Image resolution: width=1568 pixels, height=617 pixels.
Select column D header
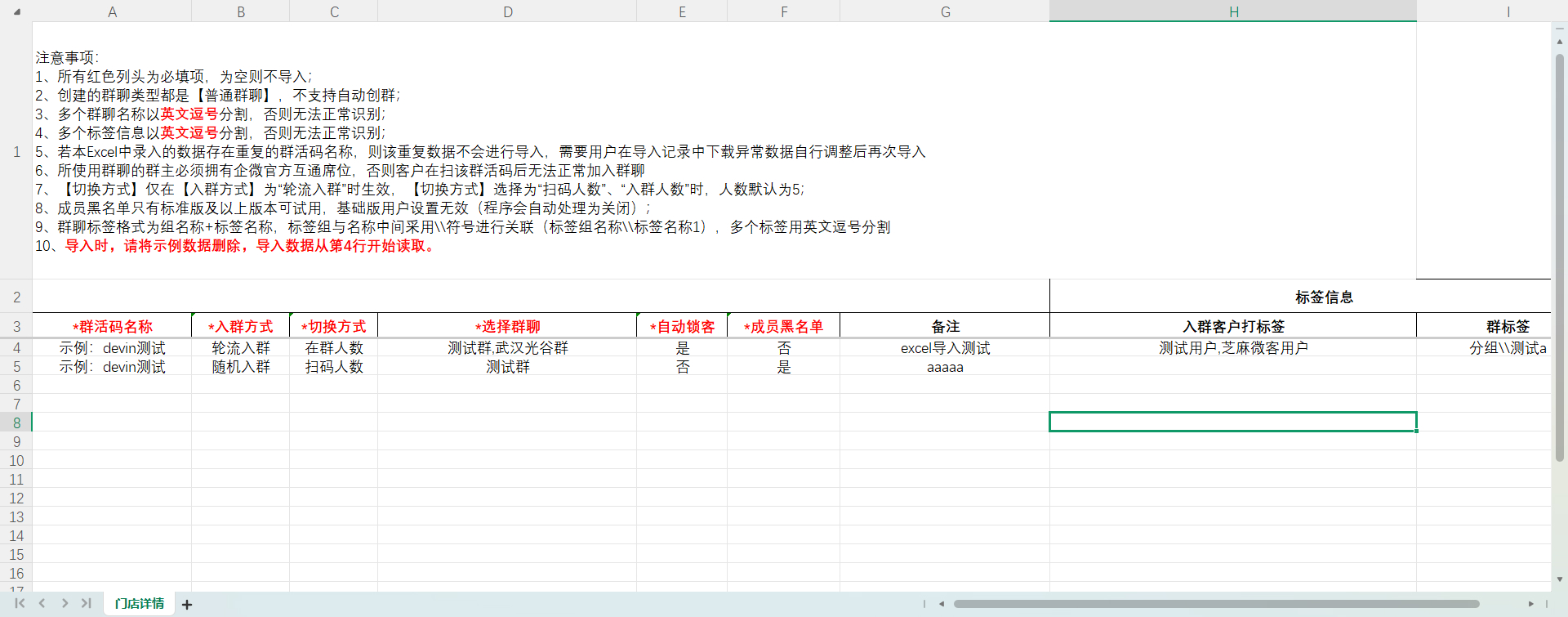tap(507, 11)
